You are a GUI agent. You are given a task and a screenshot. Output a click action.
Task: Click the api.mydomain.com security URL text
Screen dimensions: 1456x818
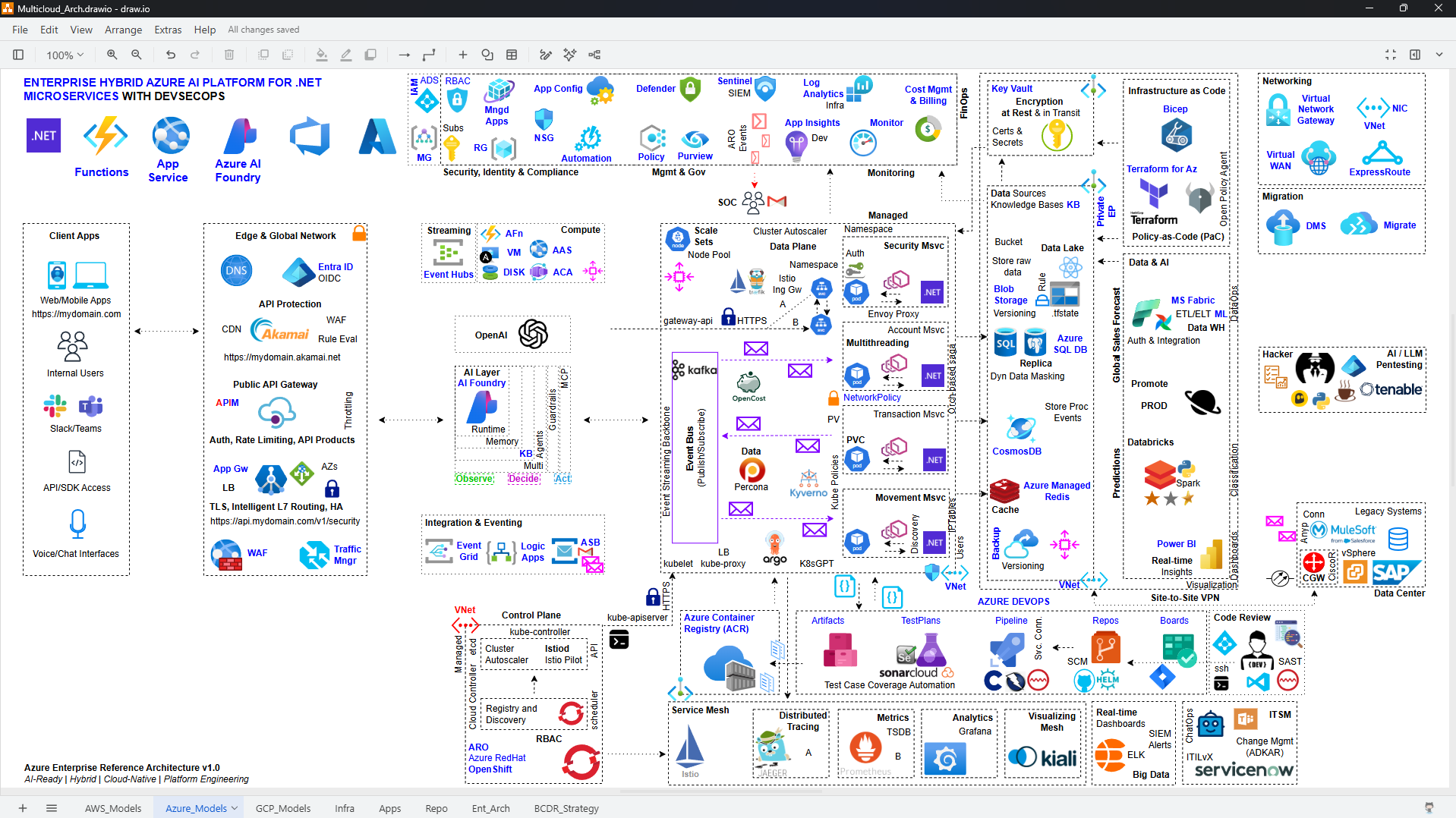[285, 521]
